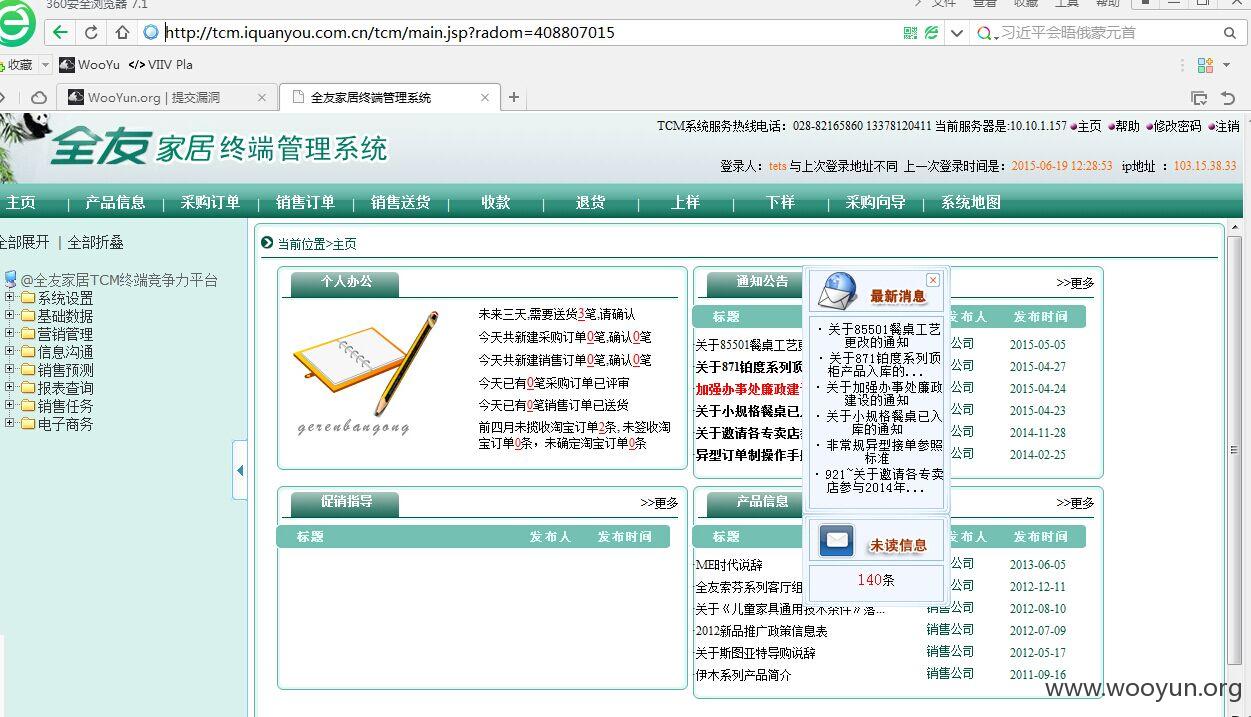Click the restore closed tabs undo icon
1251x717 pixels.
point(1228,98)
